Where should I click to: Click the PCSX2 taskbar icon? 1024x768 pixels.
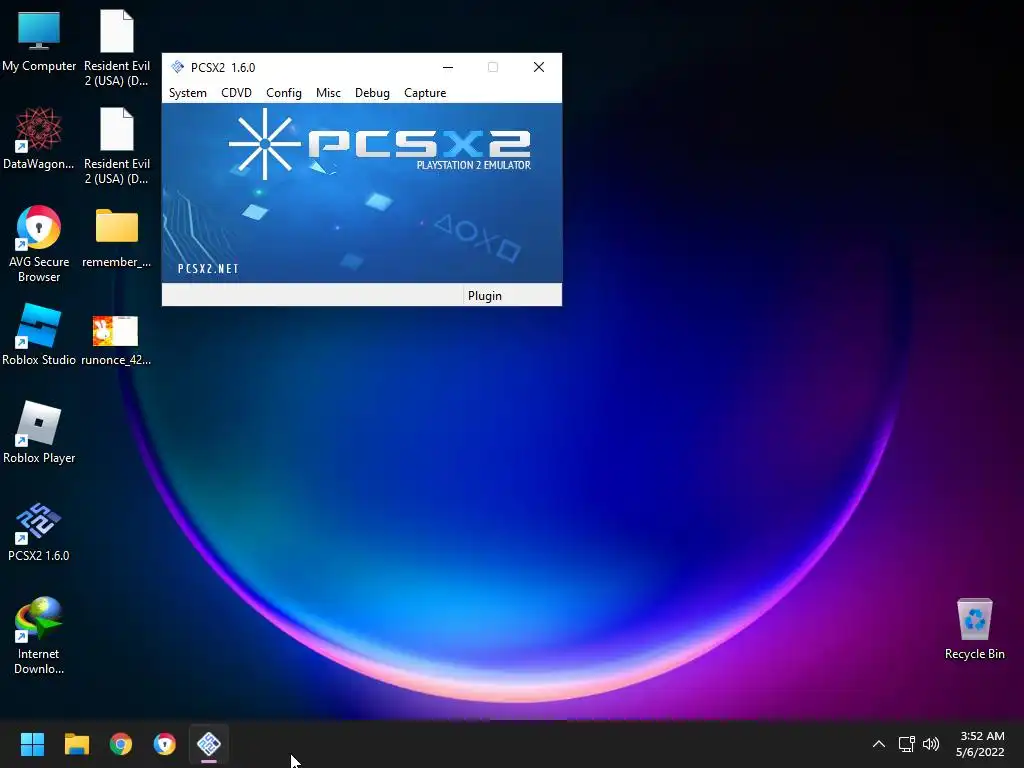(x=209, y=744)
